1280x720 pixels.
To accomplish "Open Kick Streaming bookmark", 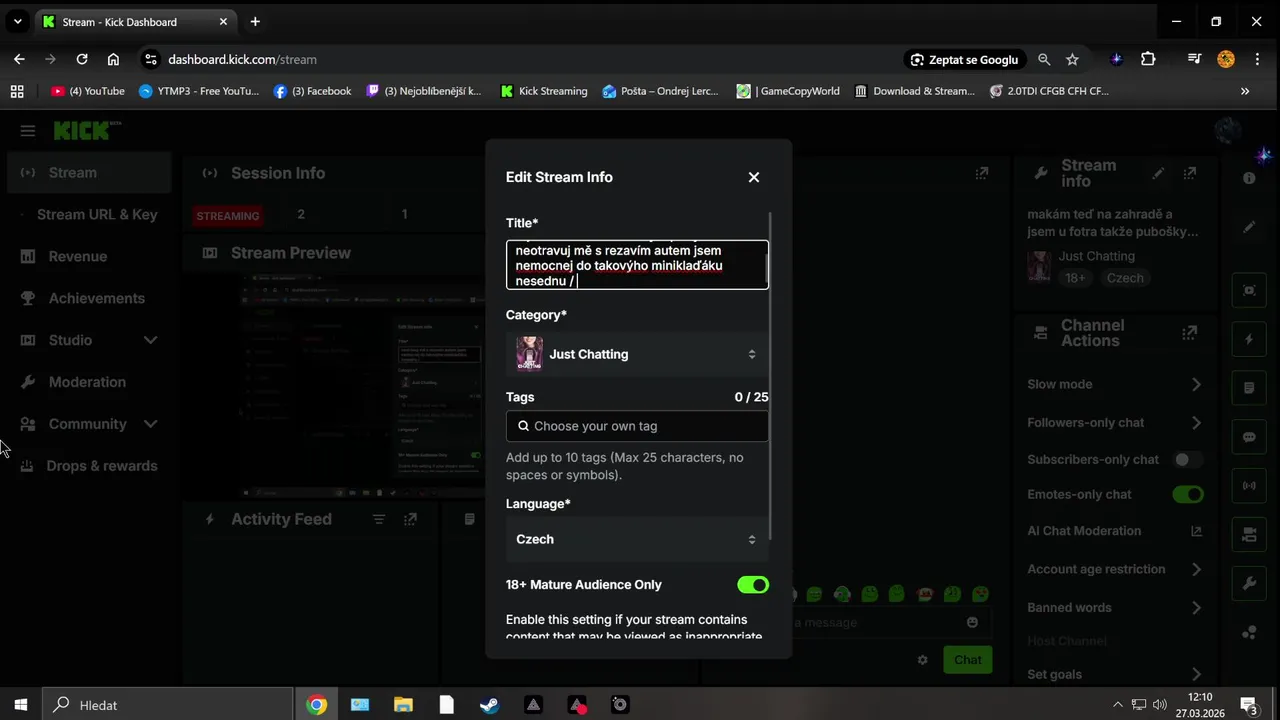I will [x=544, y=91].
